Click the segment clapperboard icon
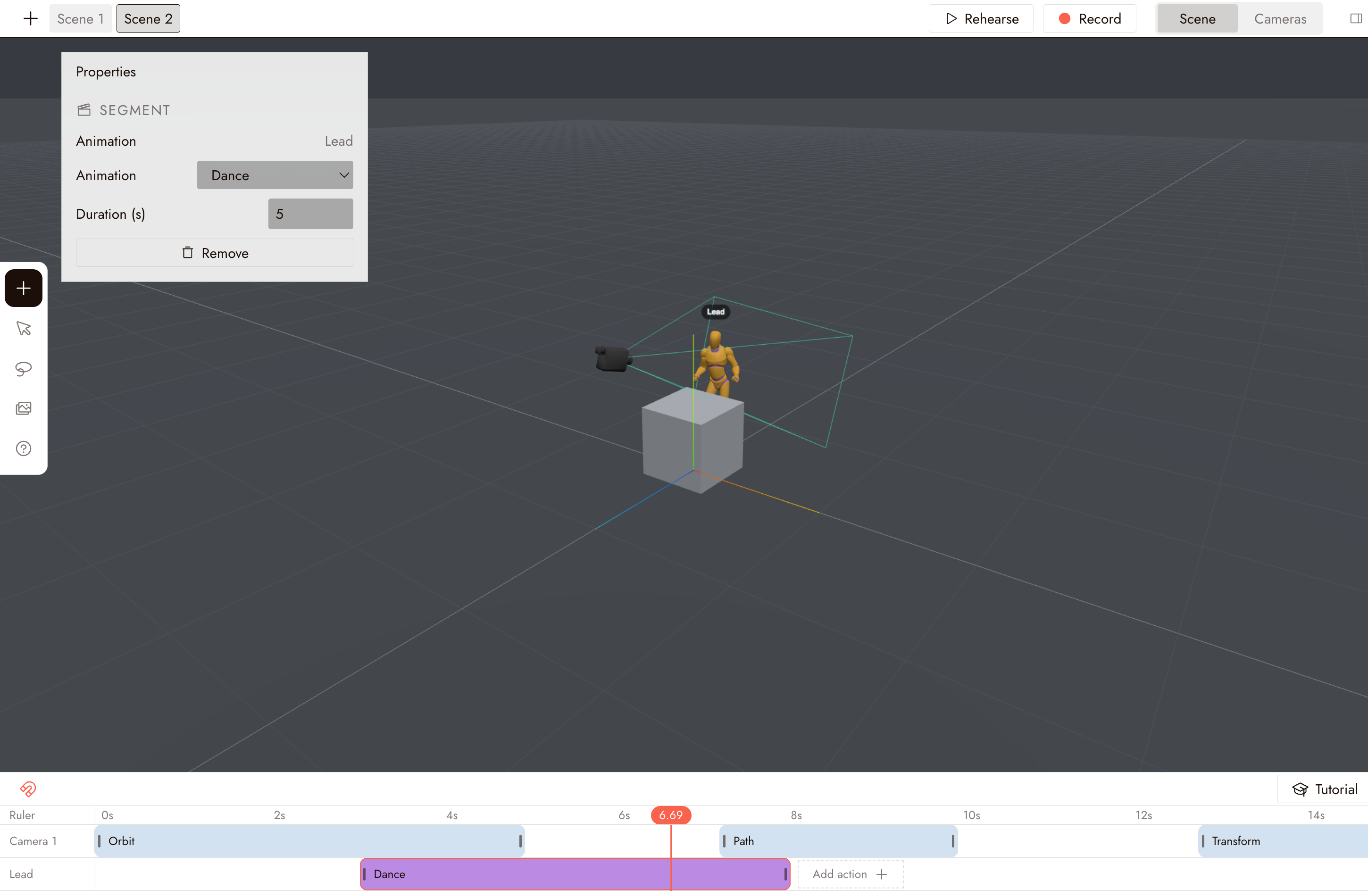The image size is (1368, 896). click(84, 110)
